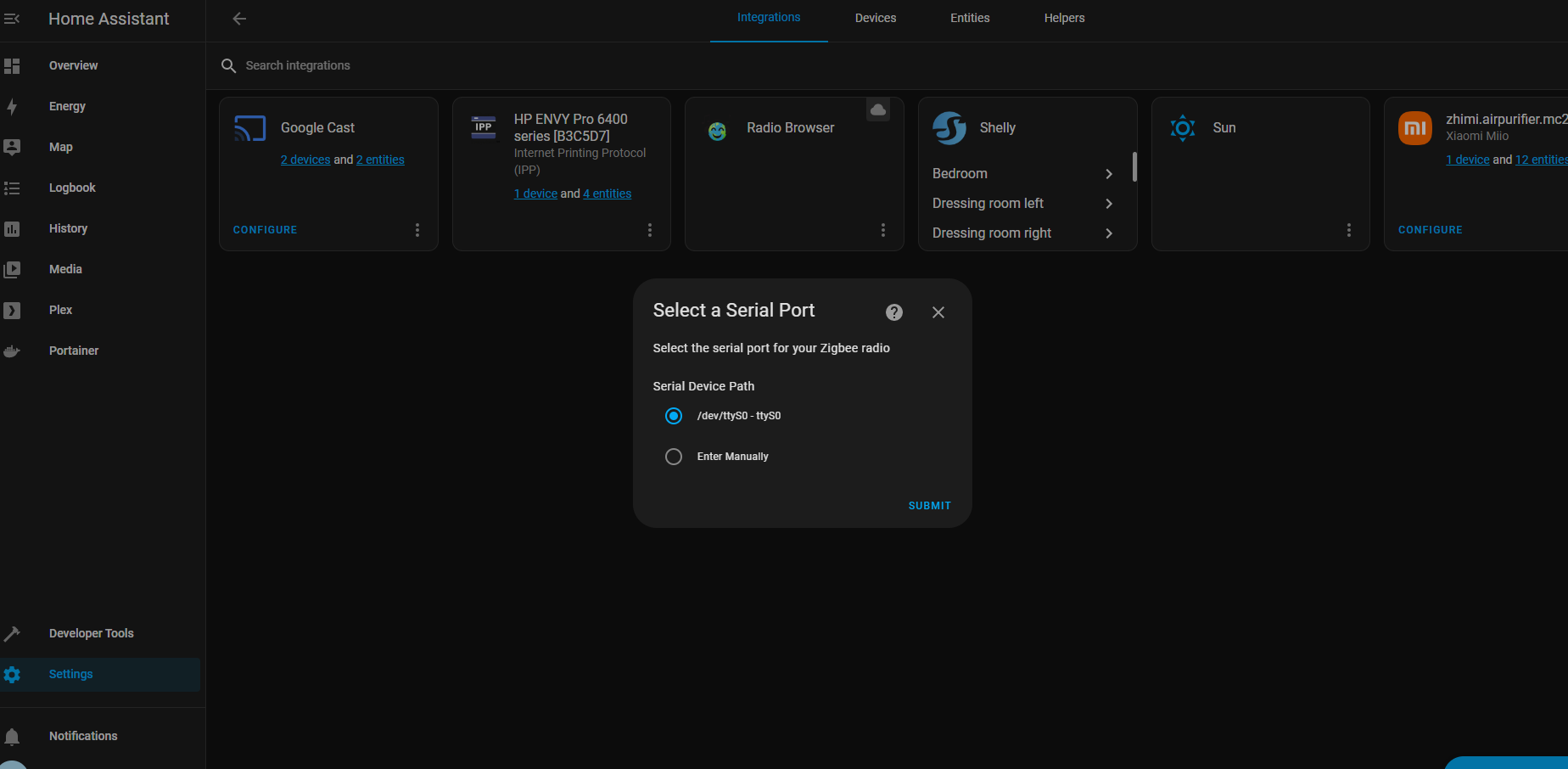Choose Enter Manually for the serial path
1568x769 pixels.
[x=674, y=457]
